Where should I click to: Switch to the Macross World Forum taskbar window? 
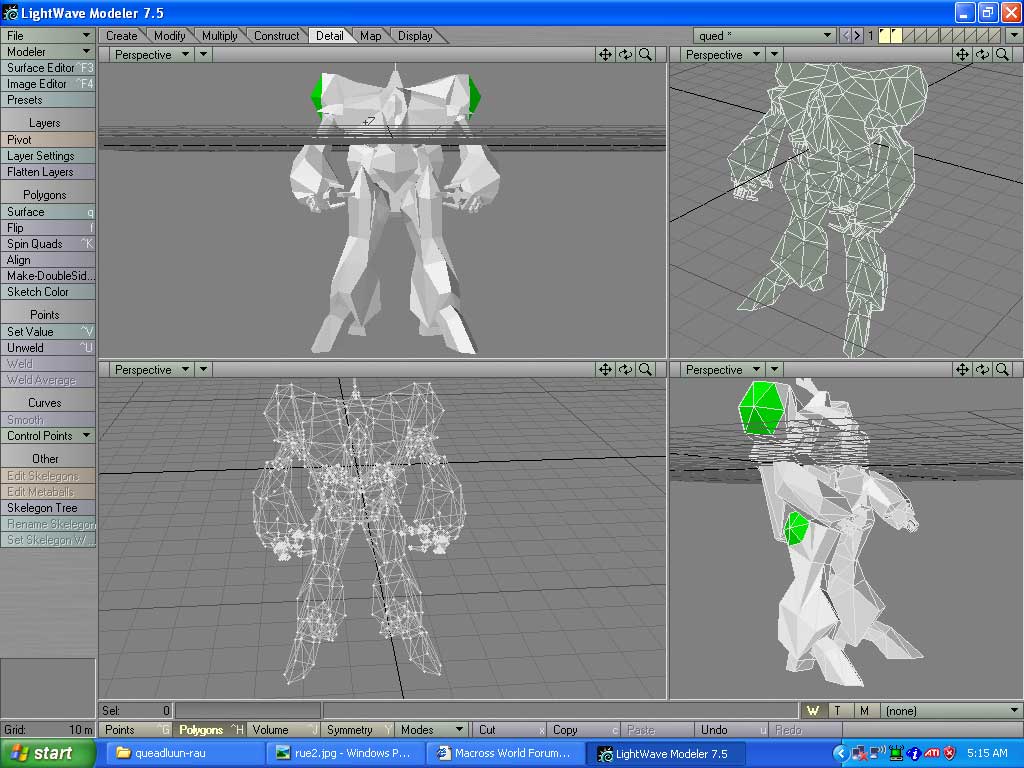(506, 753)
